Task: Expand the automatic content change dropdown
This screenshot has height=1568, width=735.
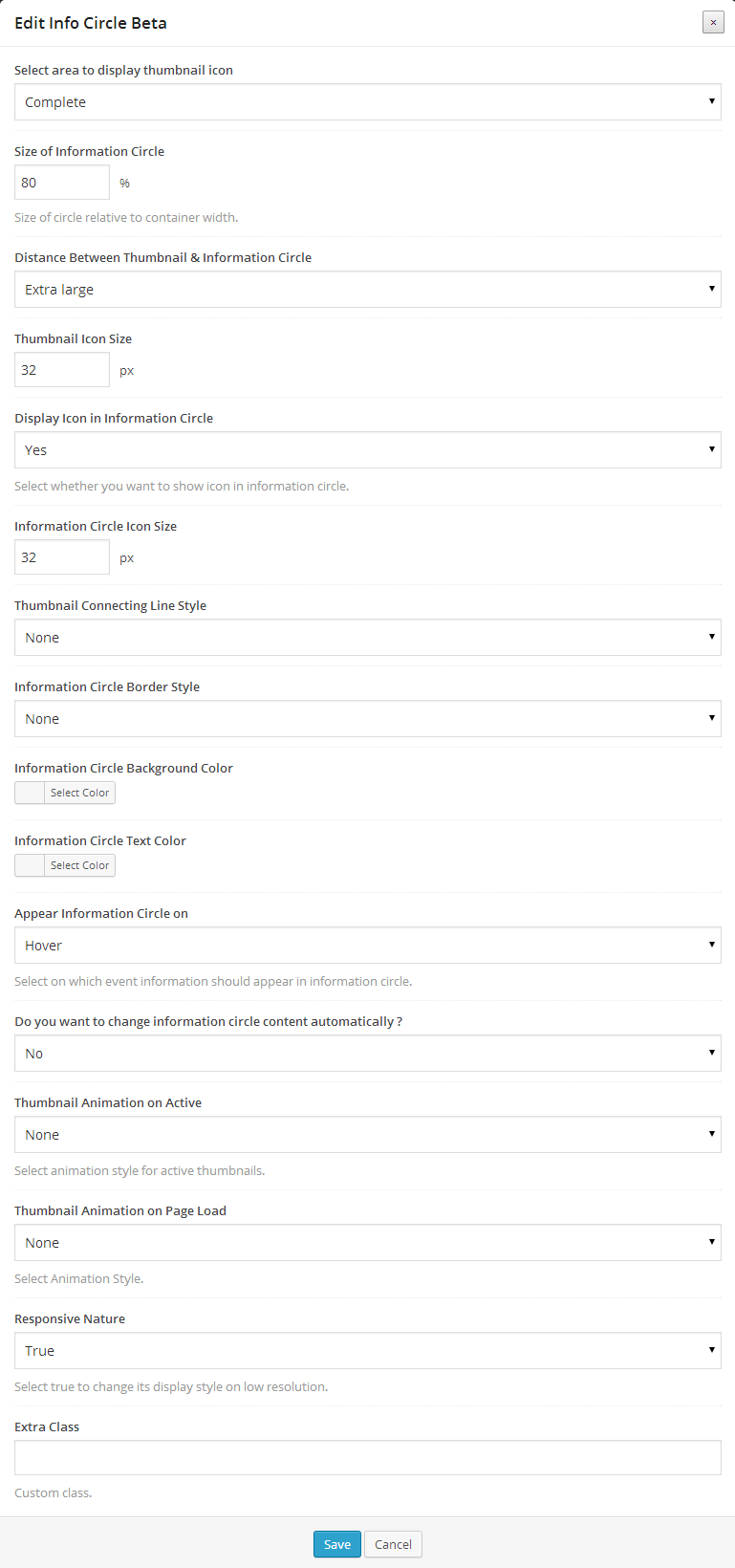Action: pyautogui.click(x=367, y=1054)
